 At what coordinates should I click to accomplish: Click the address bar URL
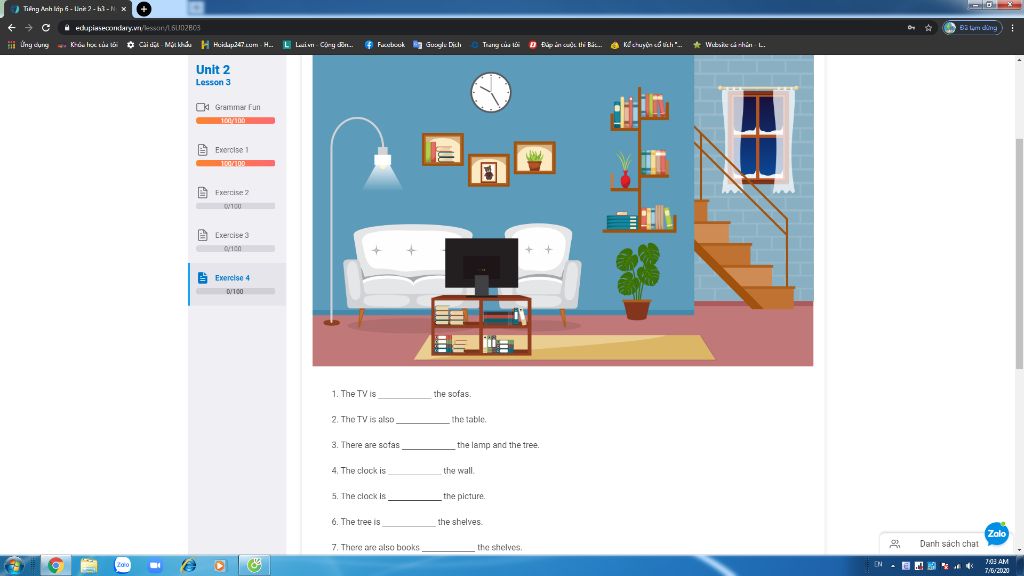138,27
